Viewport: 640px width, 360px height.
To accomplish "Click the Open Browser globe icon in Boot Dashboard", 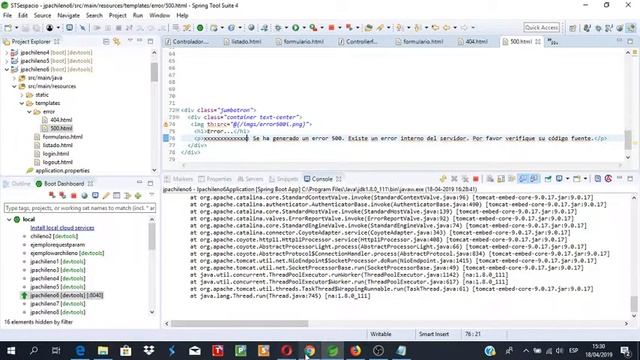I will (x=84, y=196).
